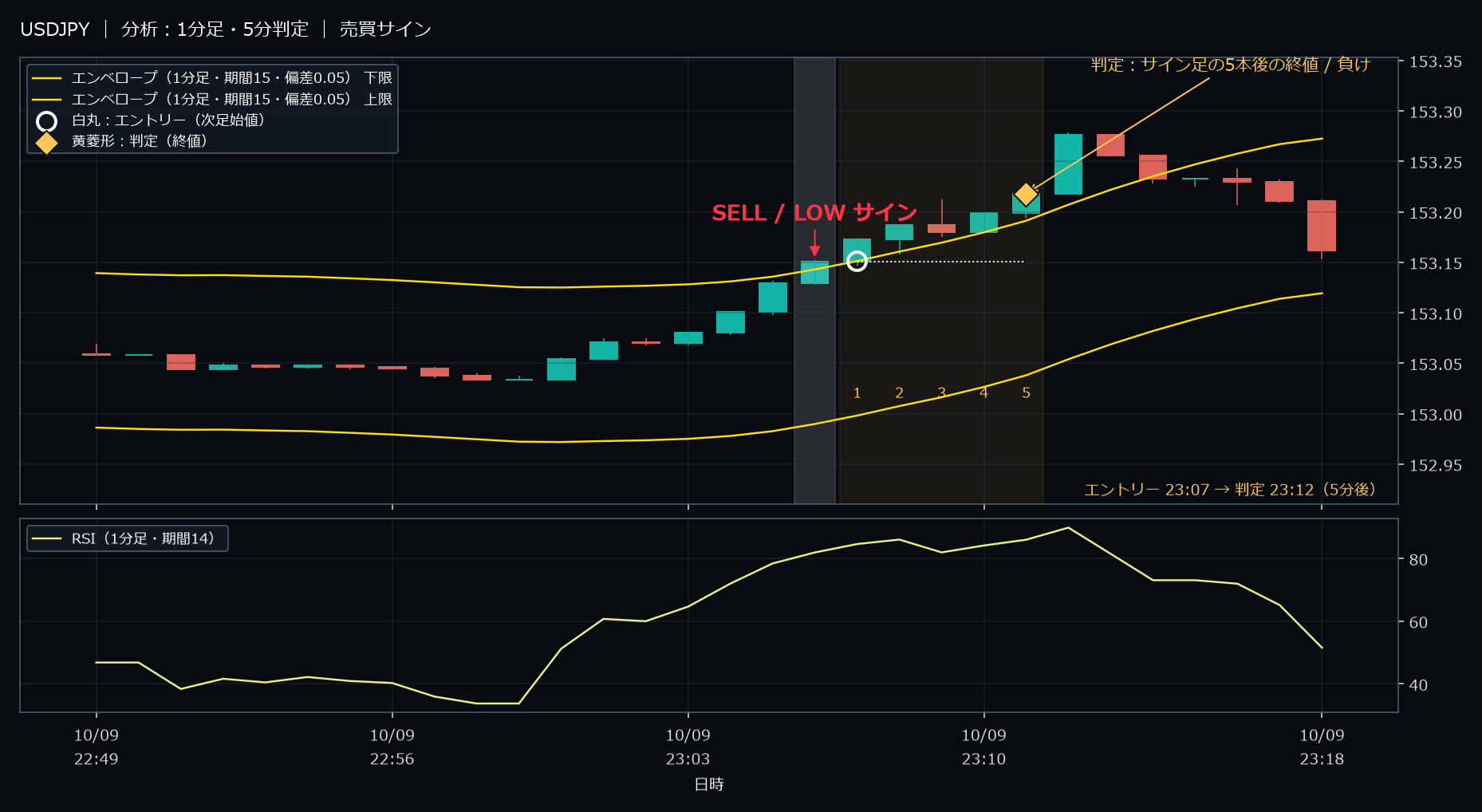This screenshot has width=1482, height=812.
Task: Click the 153.15 price axis label
Action: (1436, 264)
